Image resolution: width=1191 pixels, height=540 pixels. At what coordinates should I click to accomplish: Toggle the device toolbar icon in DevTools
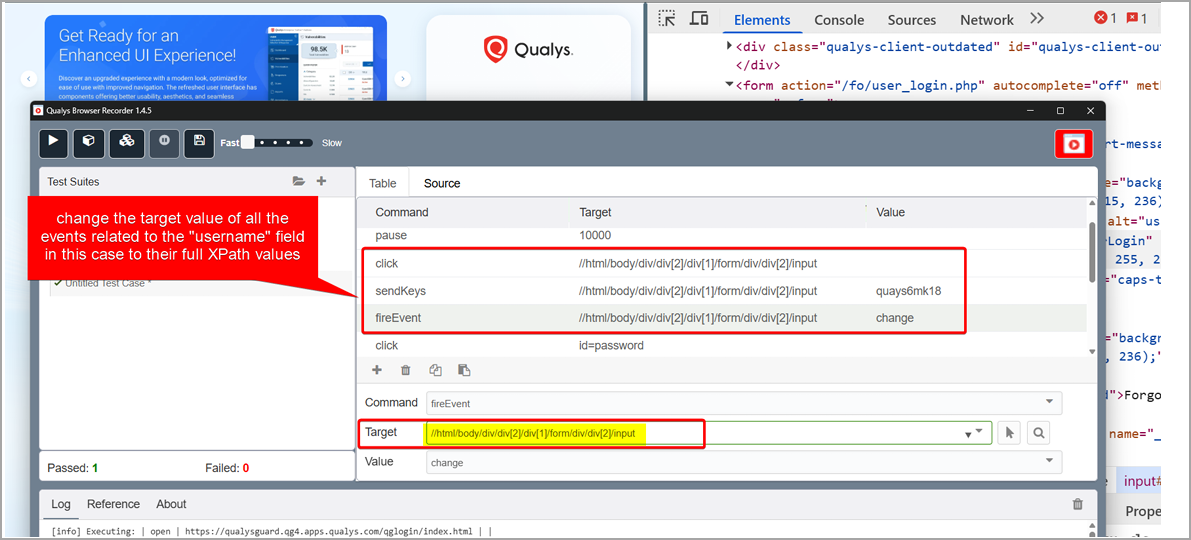[699, 19]
